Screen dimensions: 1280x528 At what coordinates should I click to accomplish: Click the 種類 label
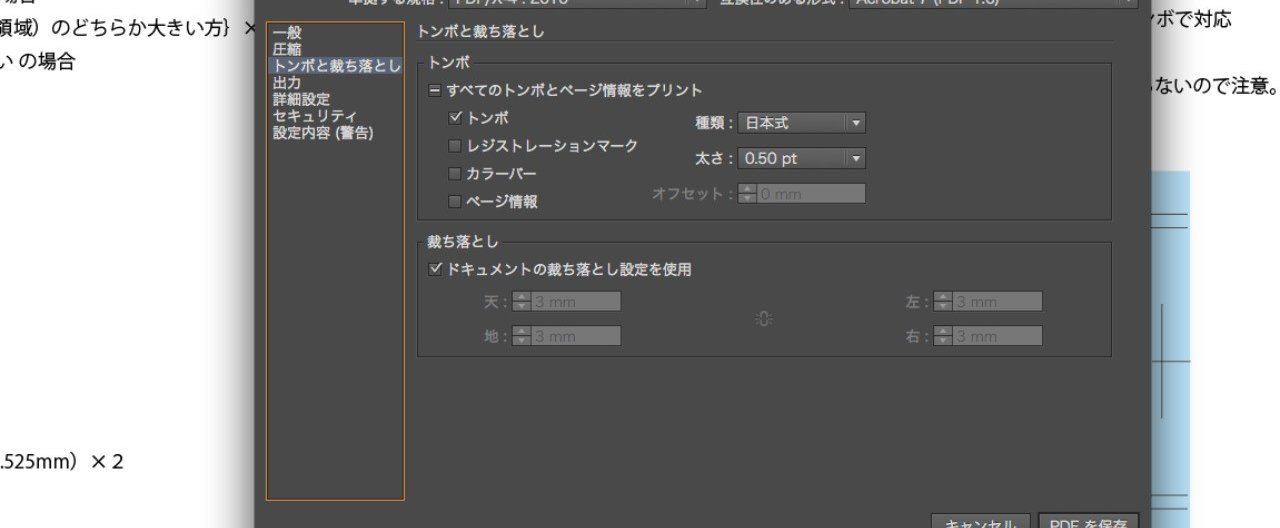click(715, 123)
